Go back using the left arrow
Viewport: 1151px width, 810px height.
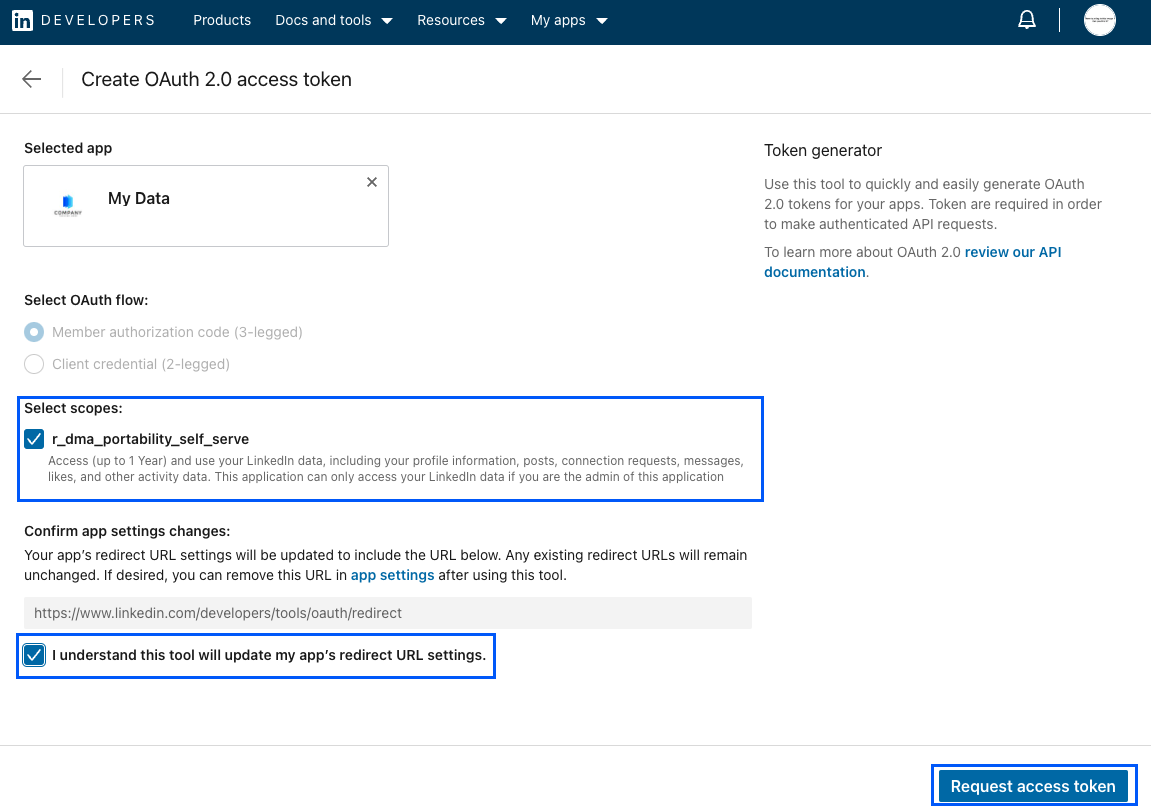click(x=32, y=79)
